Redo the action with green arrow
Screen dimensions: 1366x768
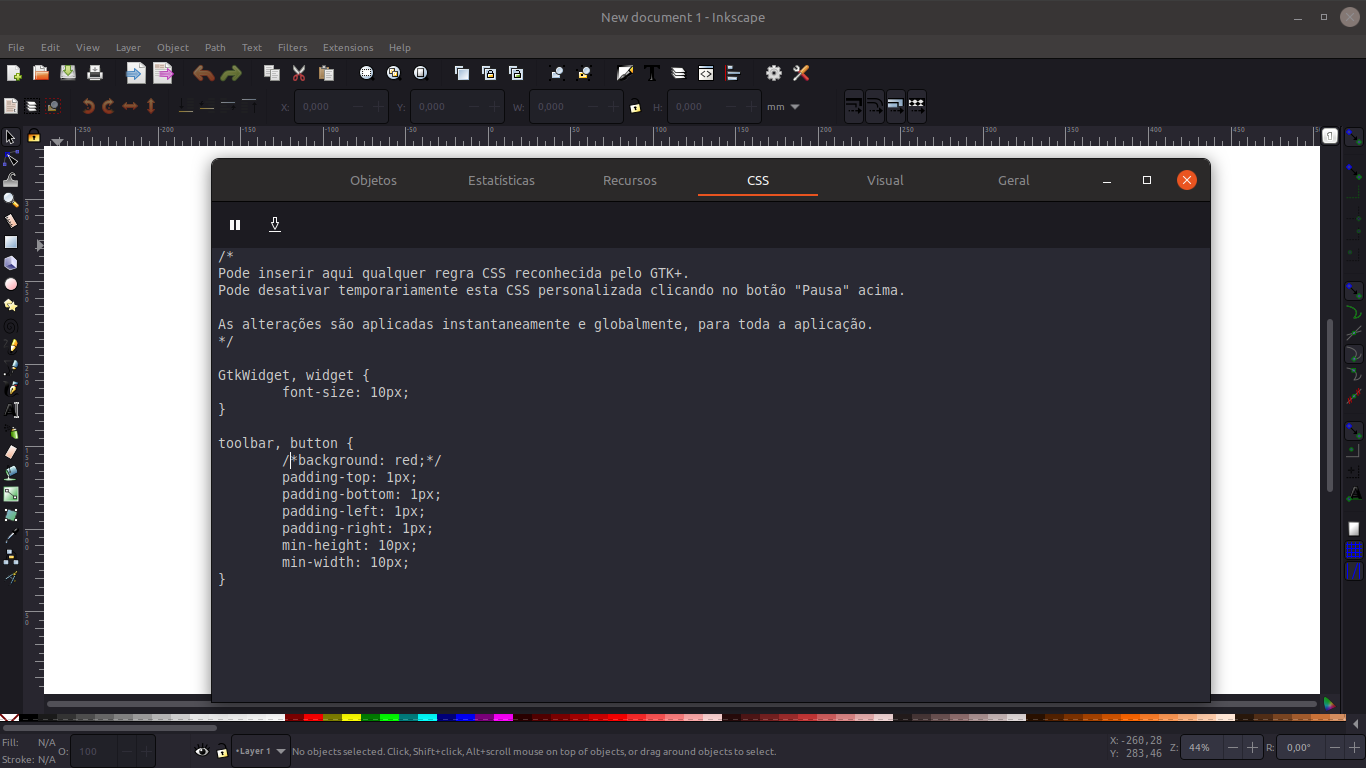[x=231, y=73]
